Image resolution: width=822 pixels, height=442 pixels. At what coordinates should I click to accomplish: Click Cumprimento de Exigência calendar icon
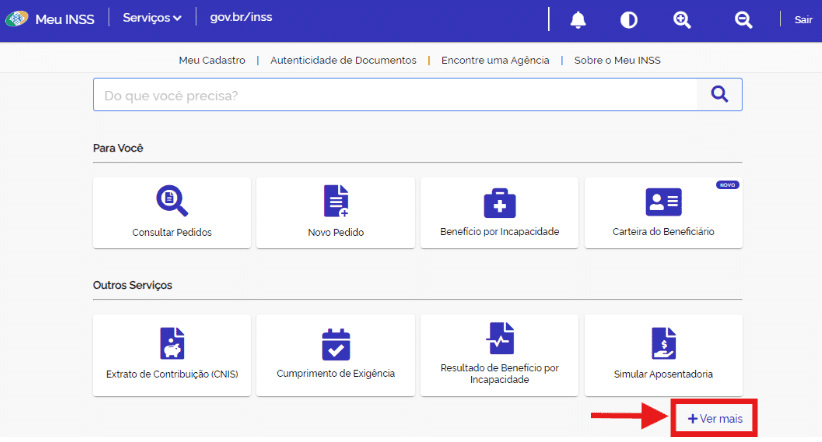click(x=336, y=343)
